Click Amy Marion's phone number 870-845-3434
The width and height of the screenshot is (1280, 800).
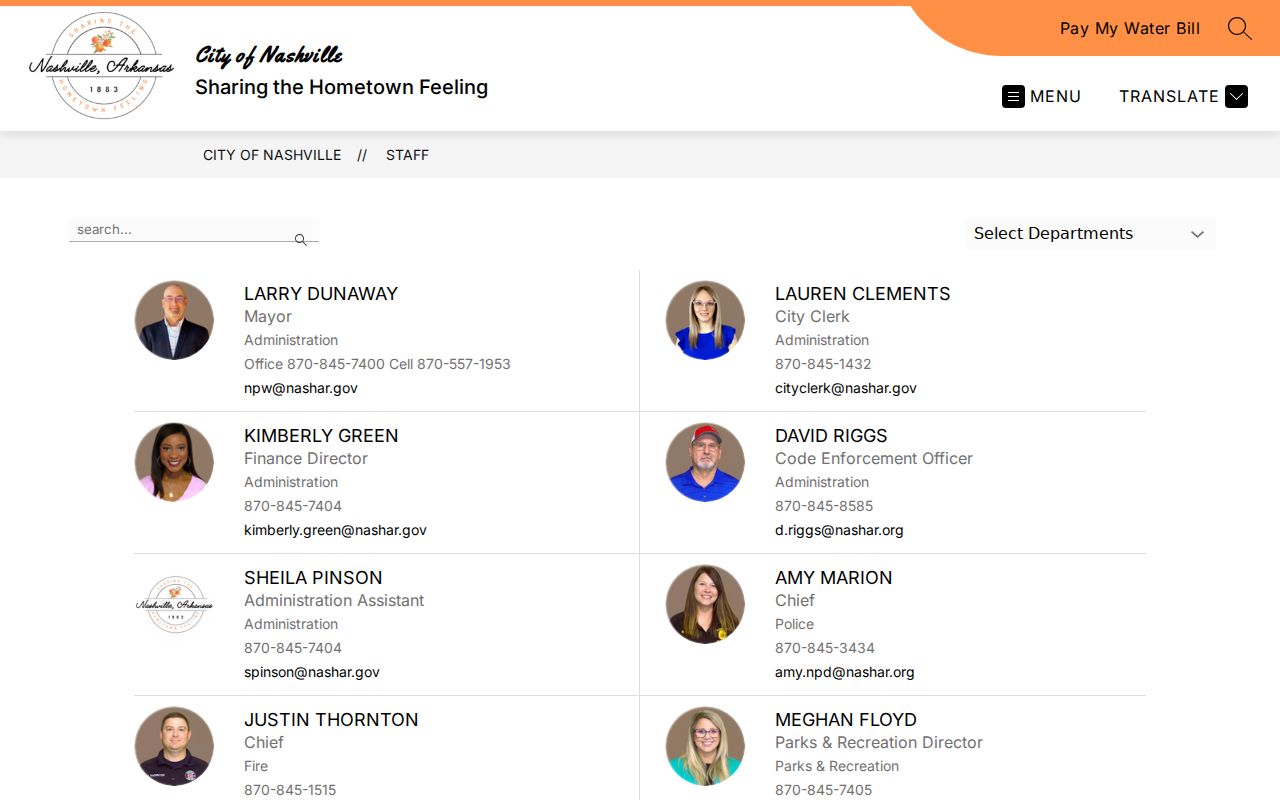click(x=825, y=648)
